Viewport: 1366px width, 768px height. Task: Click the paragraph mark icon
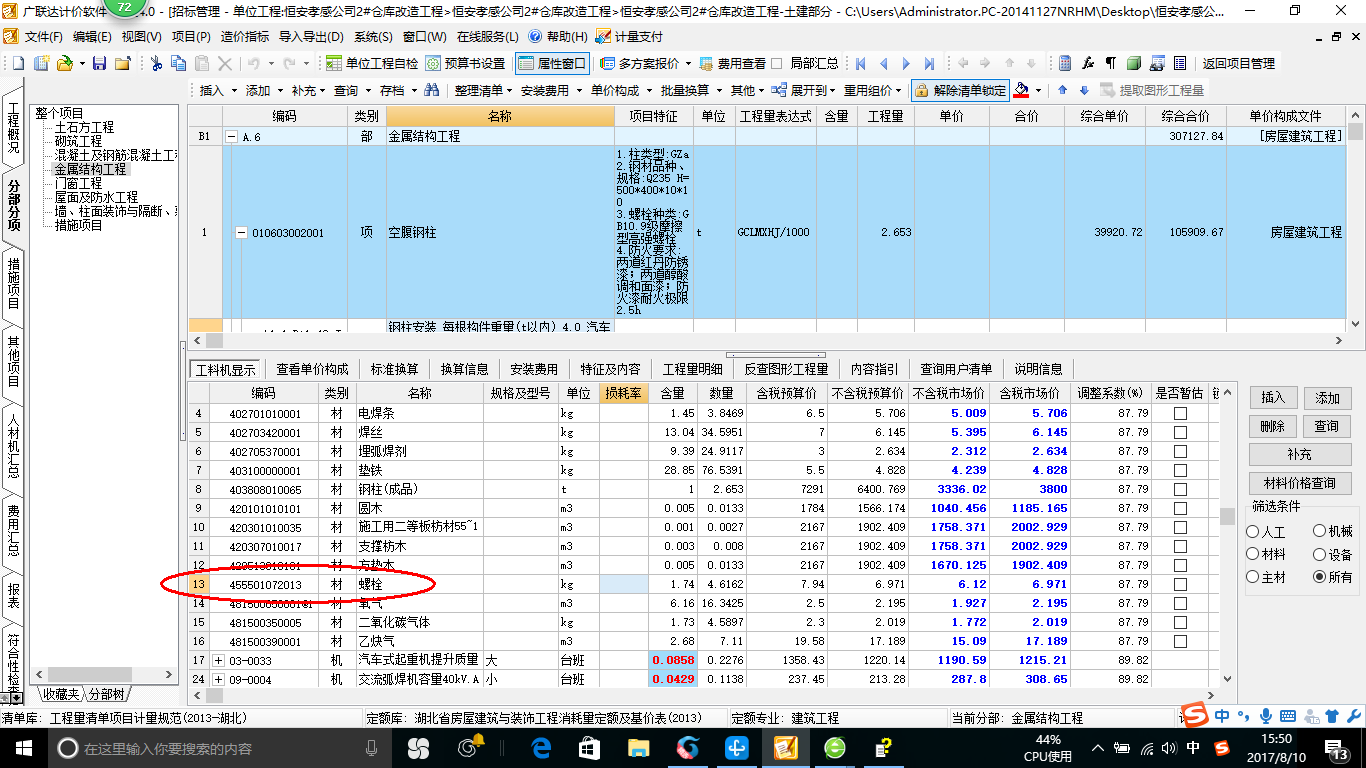point(1110,63)
